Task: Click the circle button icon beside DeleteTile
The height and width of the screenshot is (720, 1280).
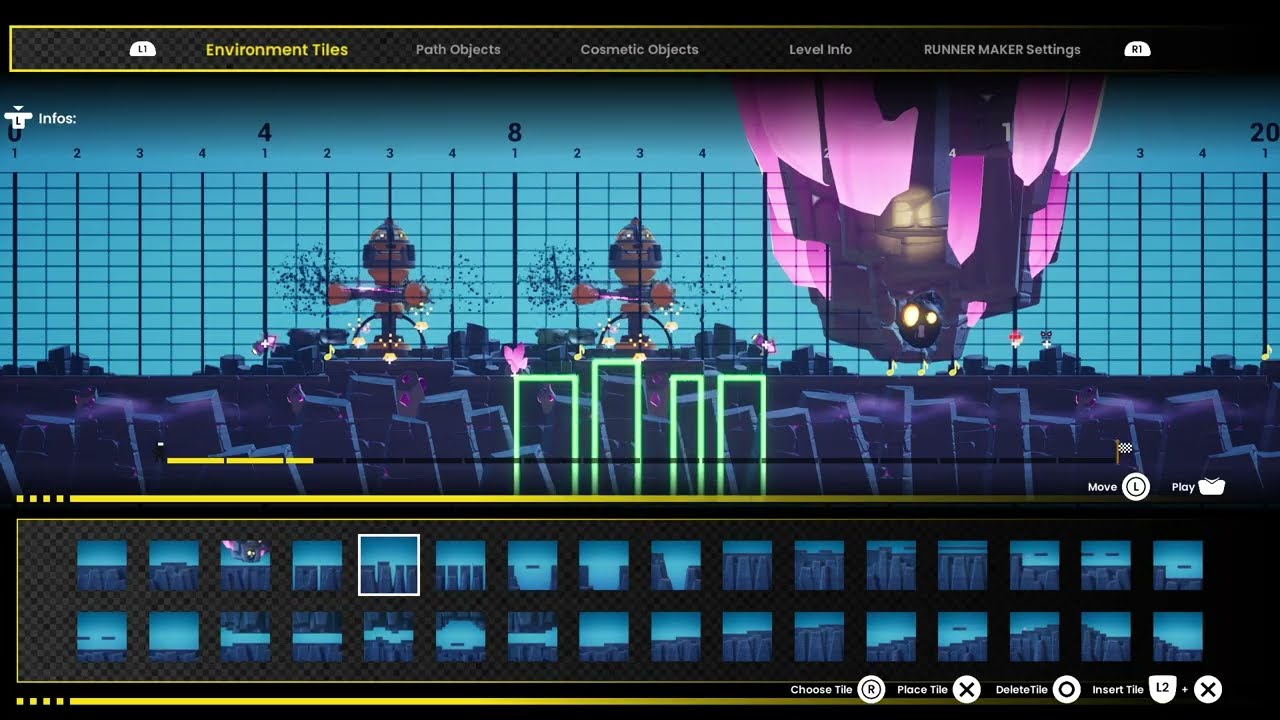Action: pos(1067,689)
